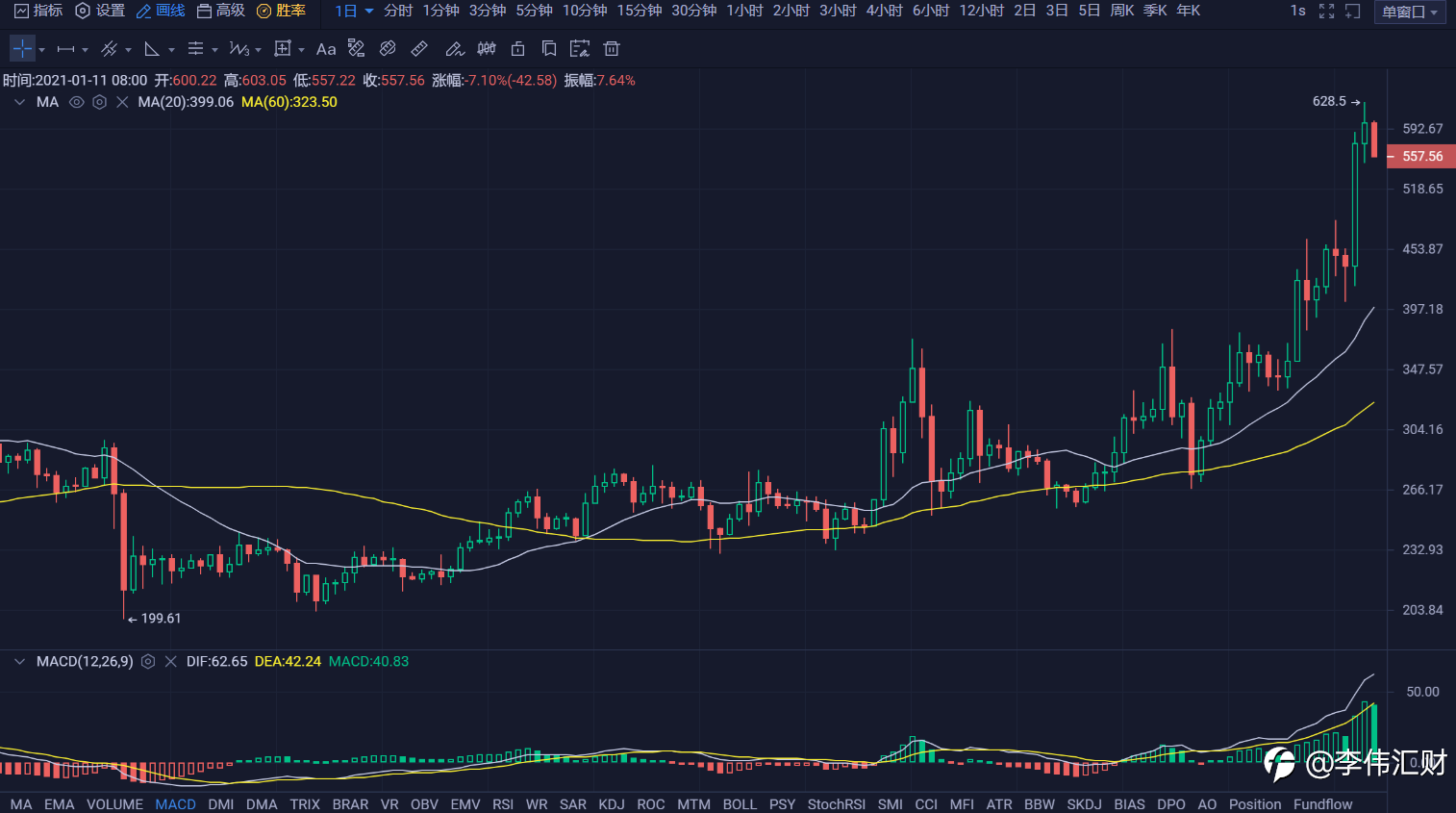Expand channel tool options arrow

click(128, 50)
